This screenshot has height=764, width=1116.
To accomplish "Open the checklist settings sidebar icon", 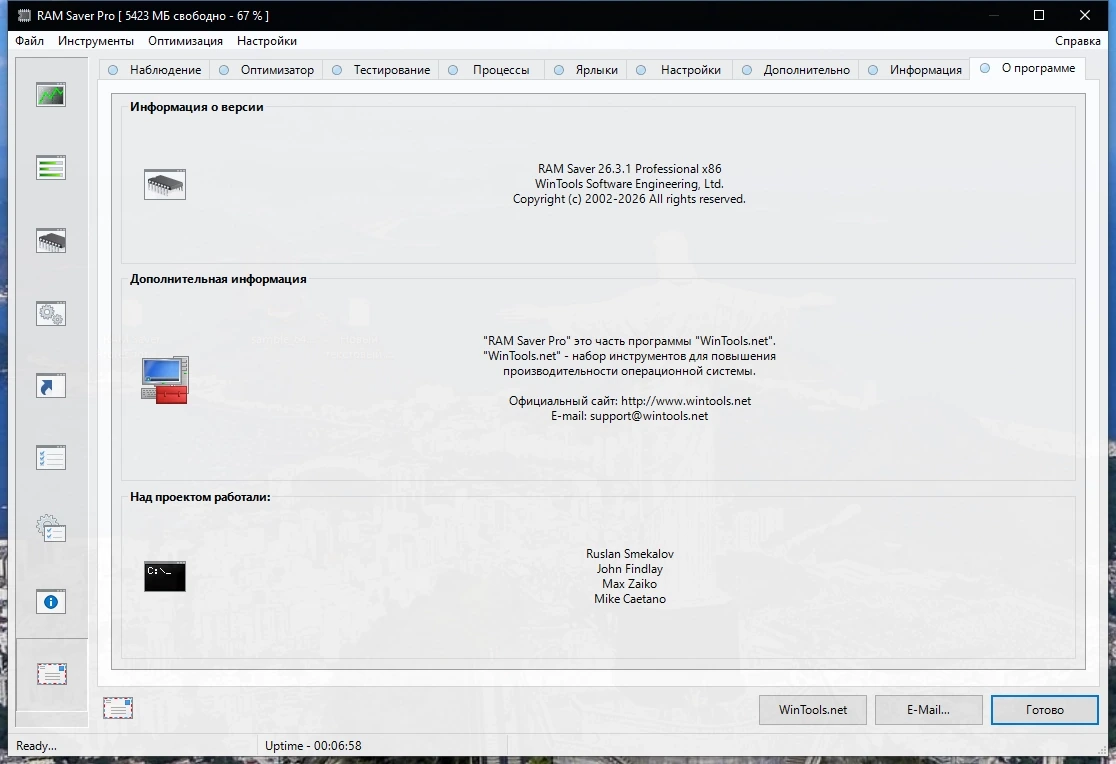I will [x=51, y=458].
